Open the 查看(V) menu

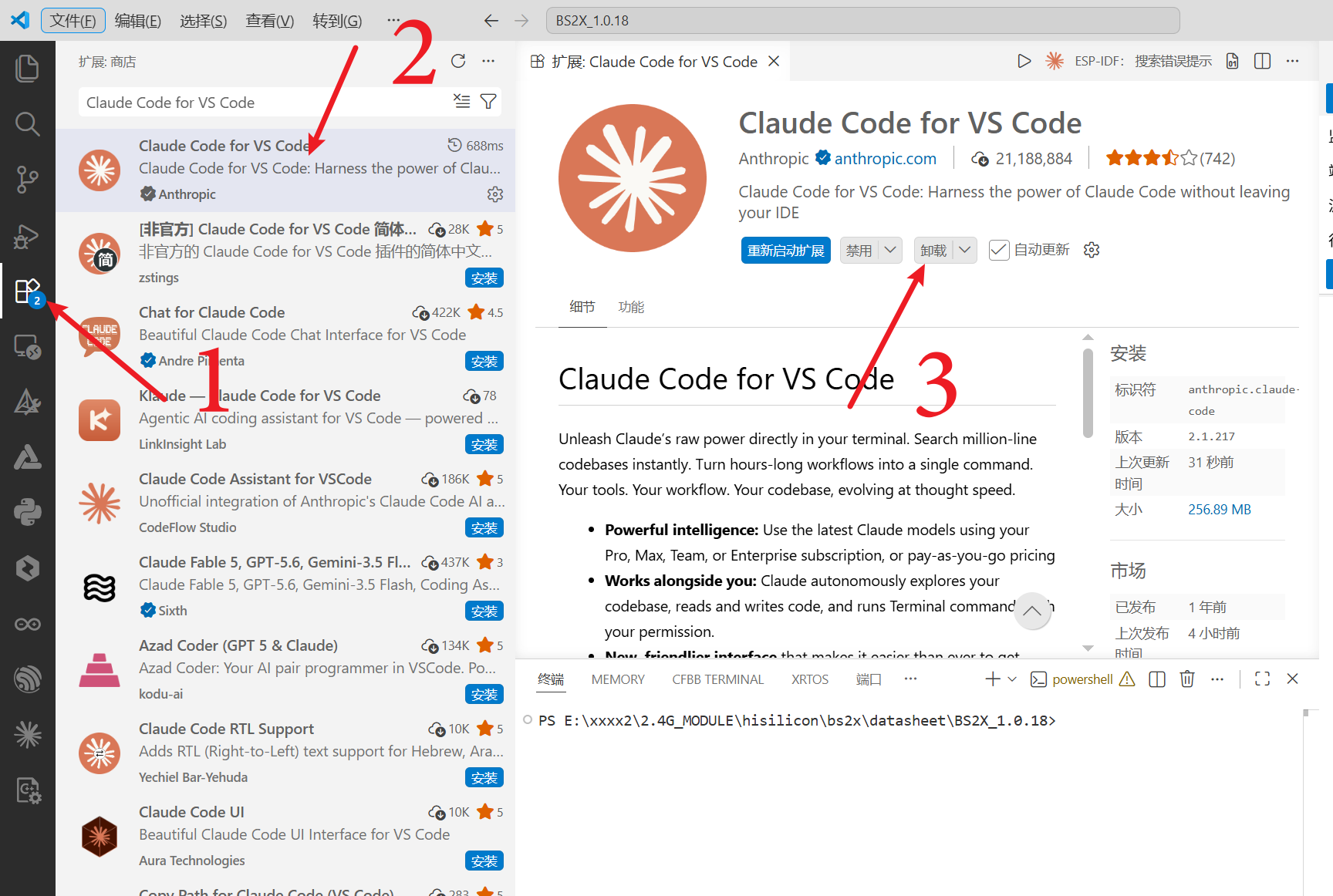coord(270,21)
